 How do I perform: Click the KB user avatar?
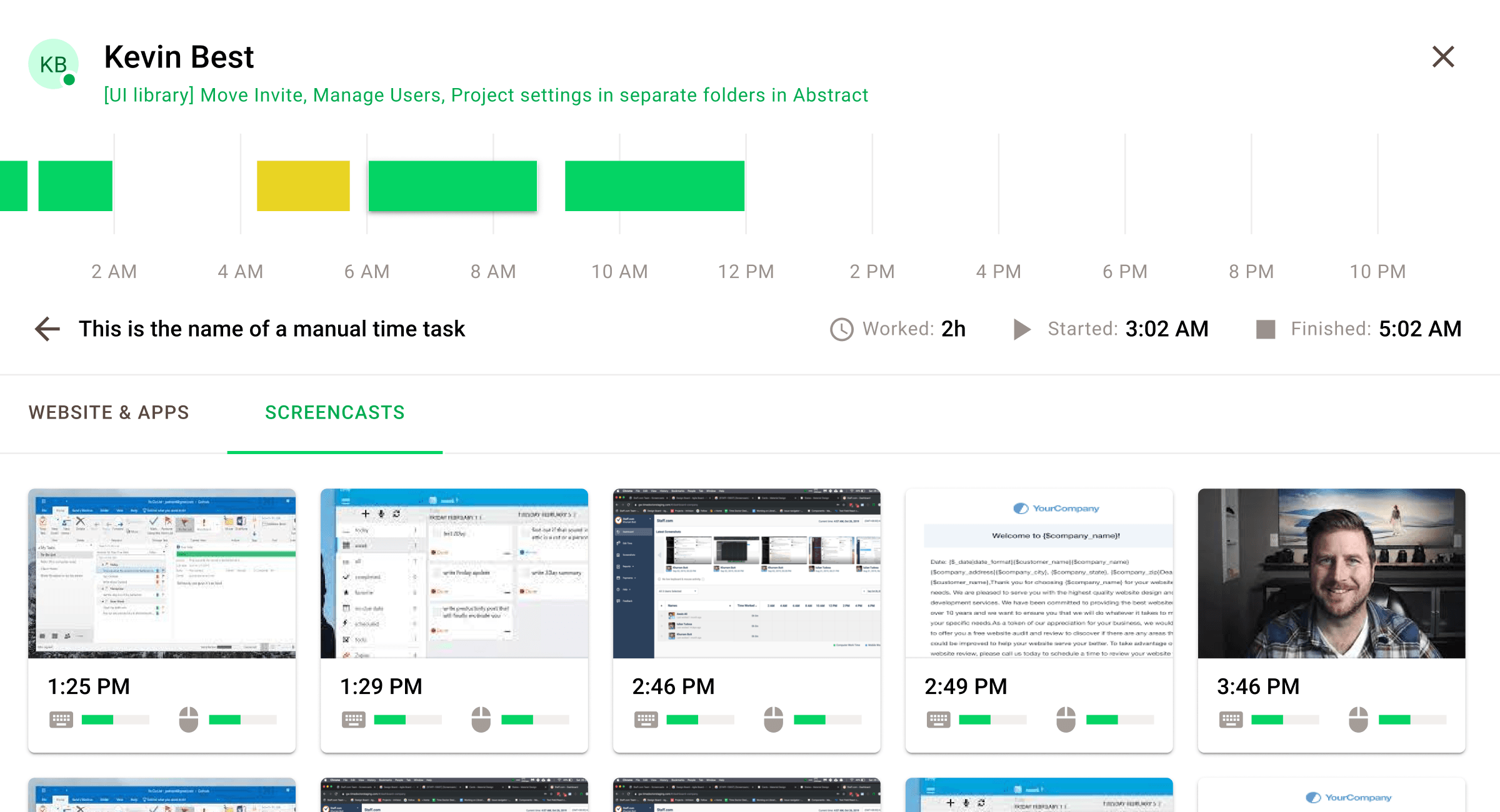[x=54, y=64]
